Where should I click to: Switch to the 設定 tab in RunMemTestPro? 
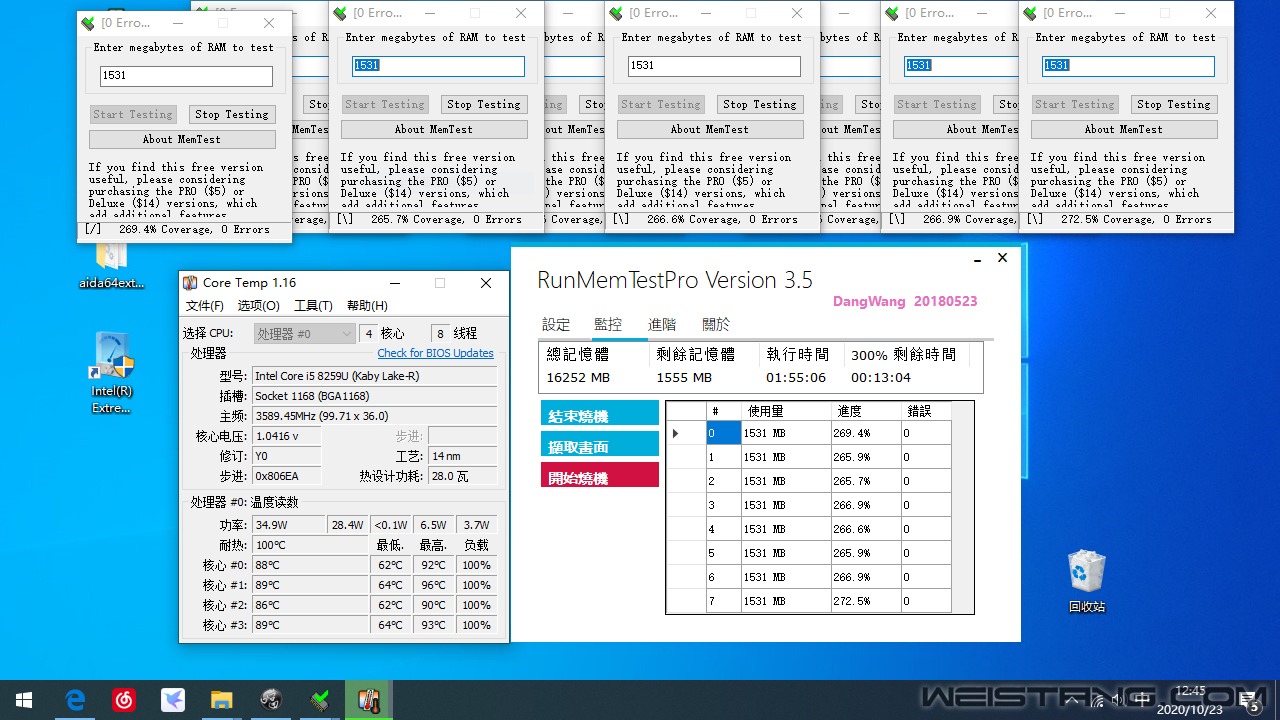556,324
